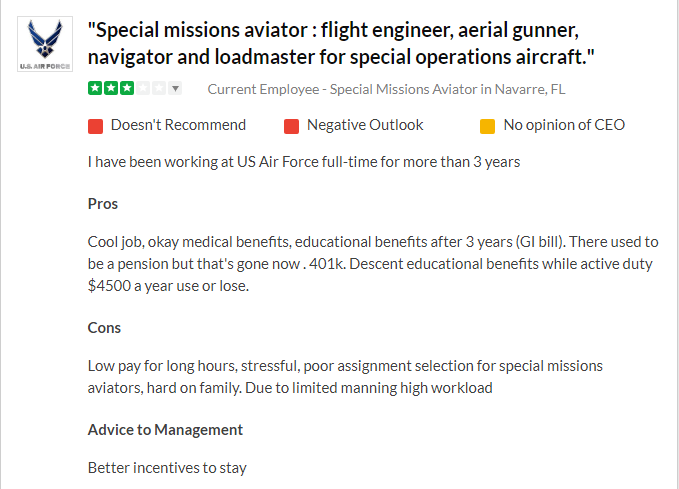Viewport: 679px width, 489px height.
Task: Click the fifth empty rating star
Action: pyautogui.click(x=159, y=89)
